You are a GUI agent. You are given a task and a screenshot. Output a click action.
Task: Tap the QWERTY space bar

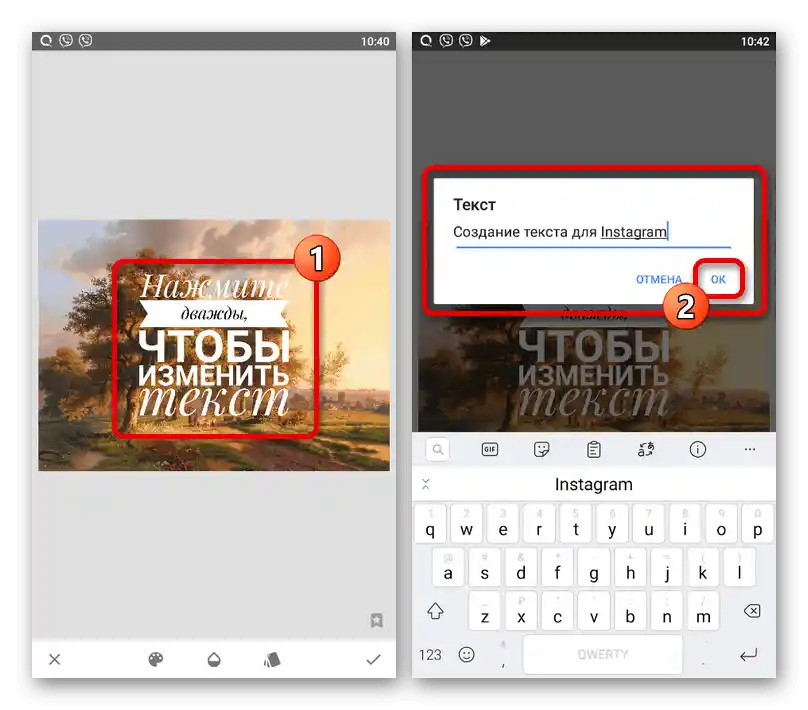602,654
